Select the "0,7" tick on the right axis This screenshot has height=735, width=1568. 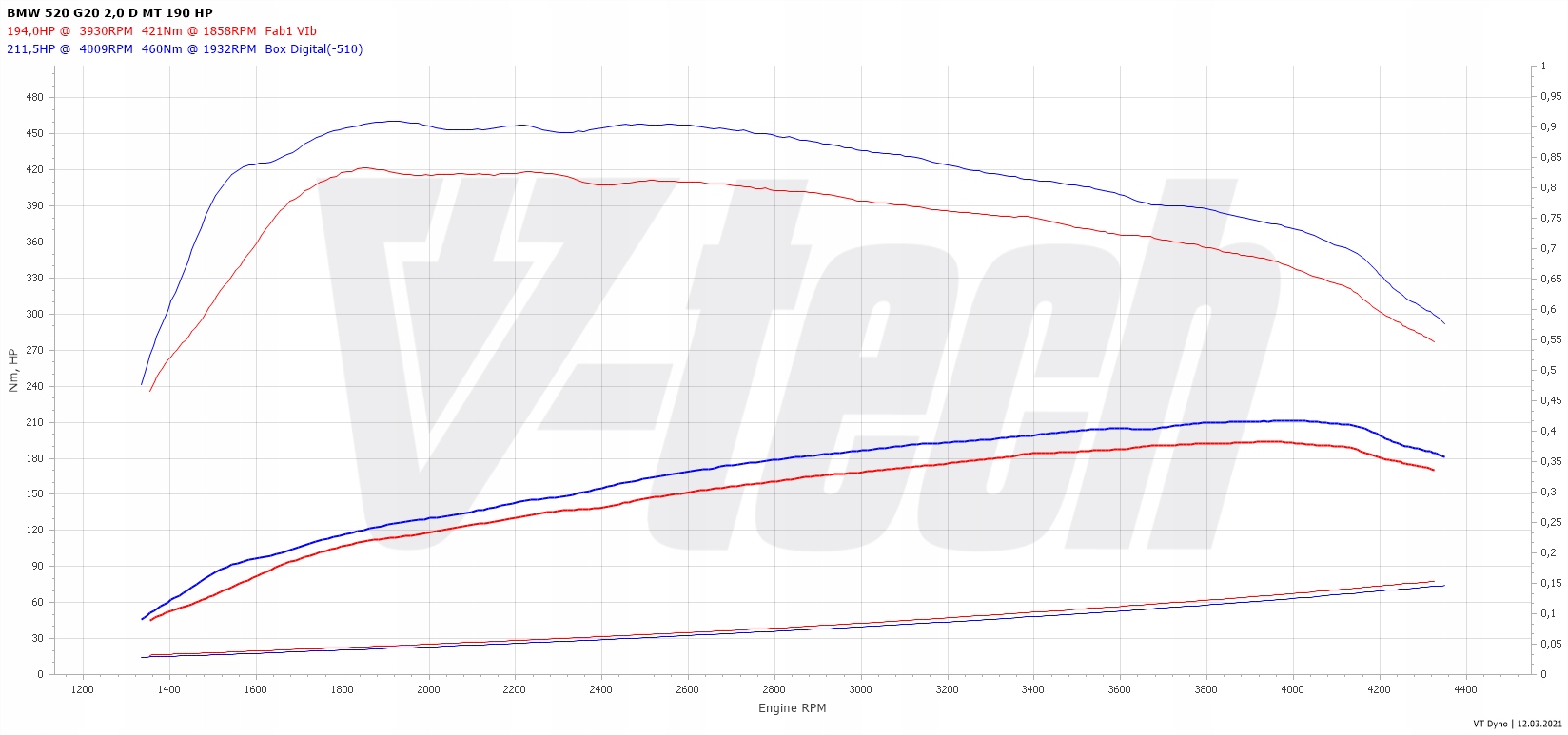(x=1548, y=248)
